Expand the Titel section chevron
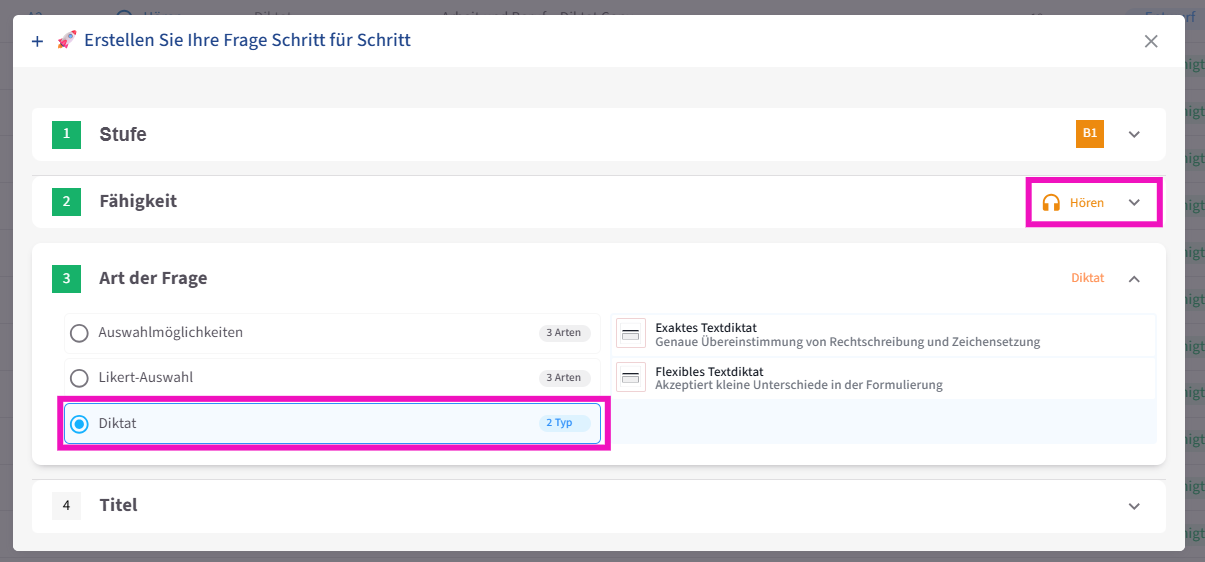The image size is (1205, 562). pos(1134,506)
